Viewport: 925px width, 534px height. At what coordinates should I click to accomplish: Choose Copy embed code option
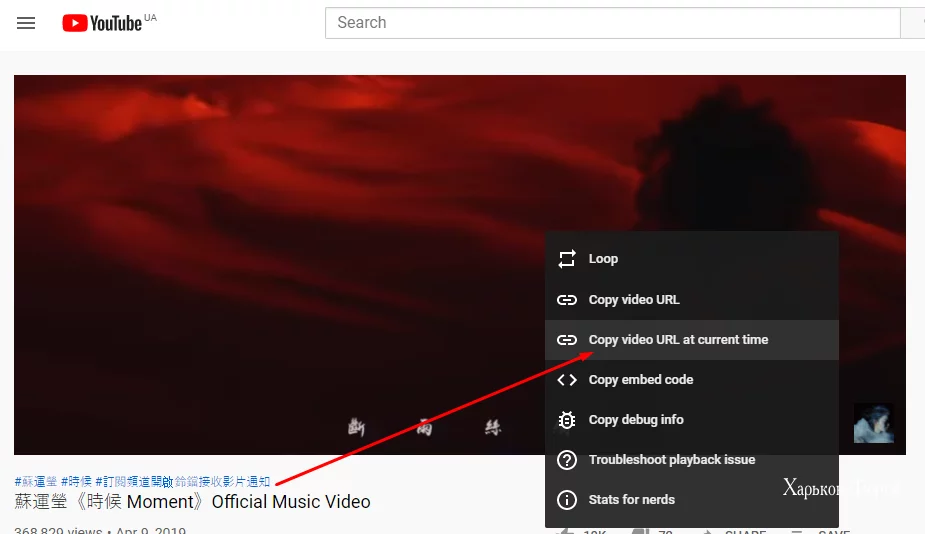(x=691, y=380)
